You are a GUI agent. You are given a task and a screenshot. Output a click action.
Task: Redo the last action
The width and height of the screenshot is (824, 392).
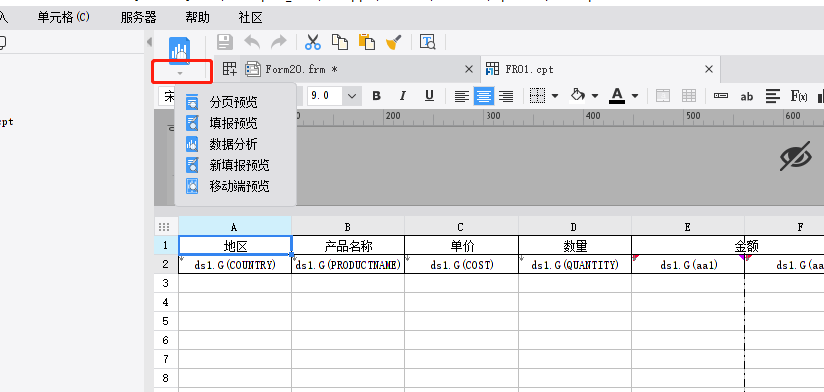[279, 42]
